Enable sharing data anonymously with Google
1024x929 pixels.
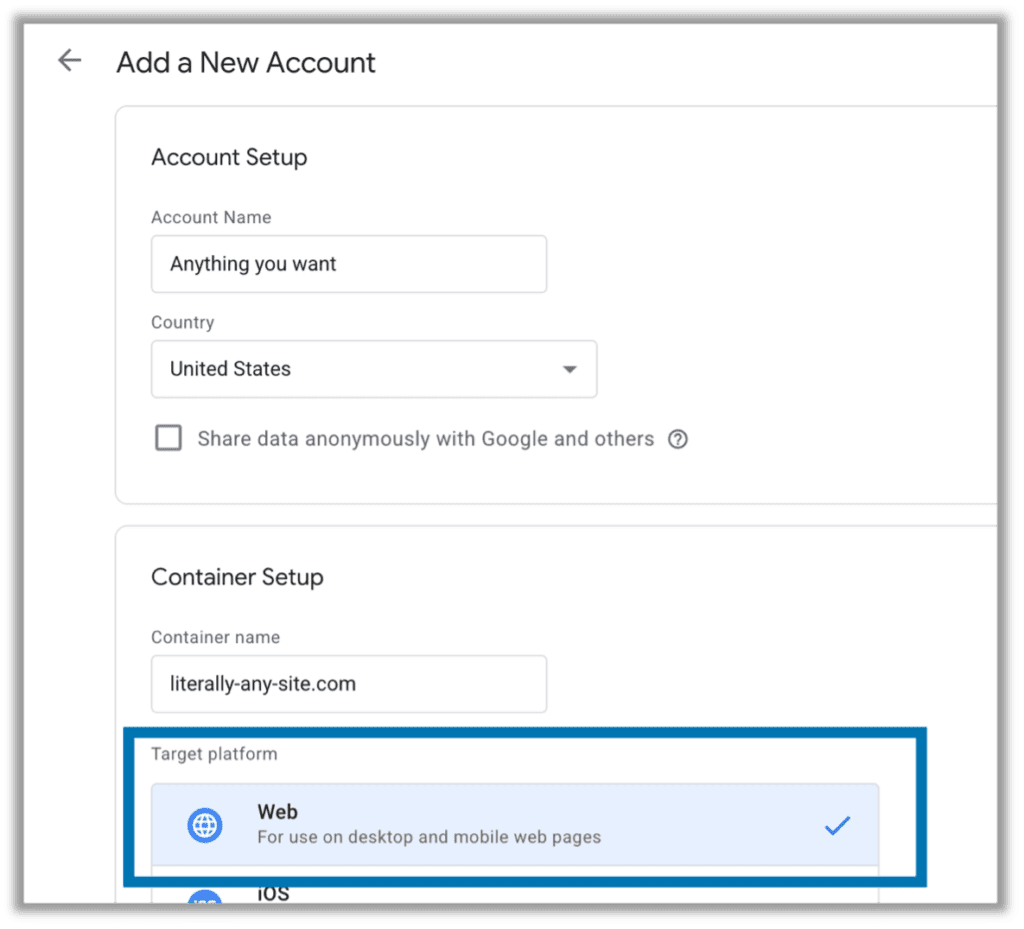point(168,437)
